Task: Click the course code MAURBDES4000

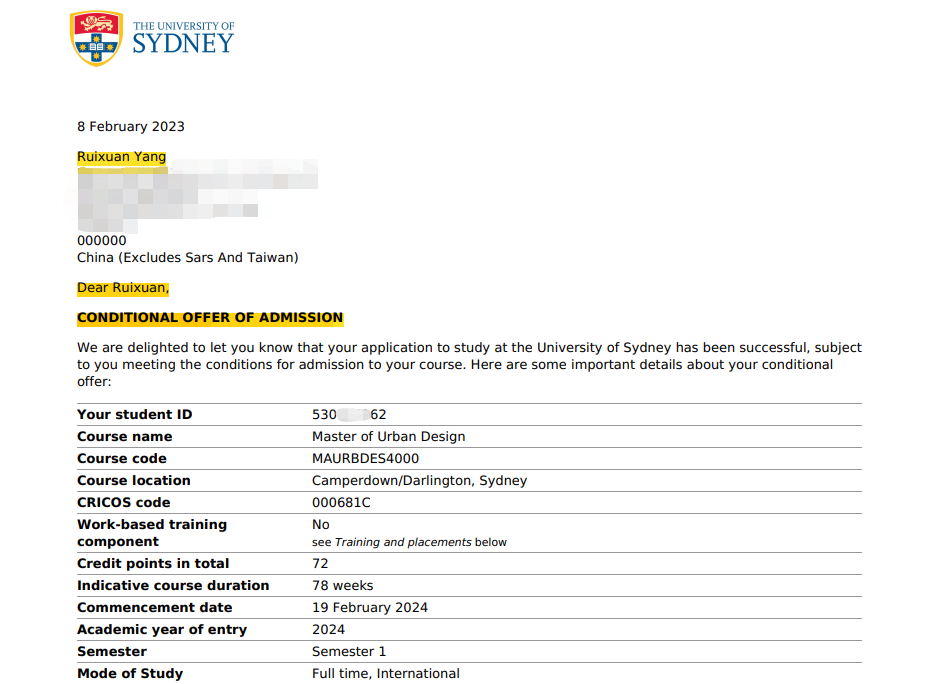Action: click(x=365, y=459)
